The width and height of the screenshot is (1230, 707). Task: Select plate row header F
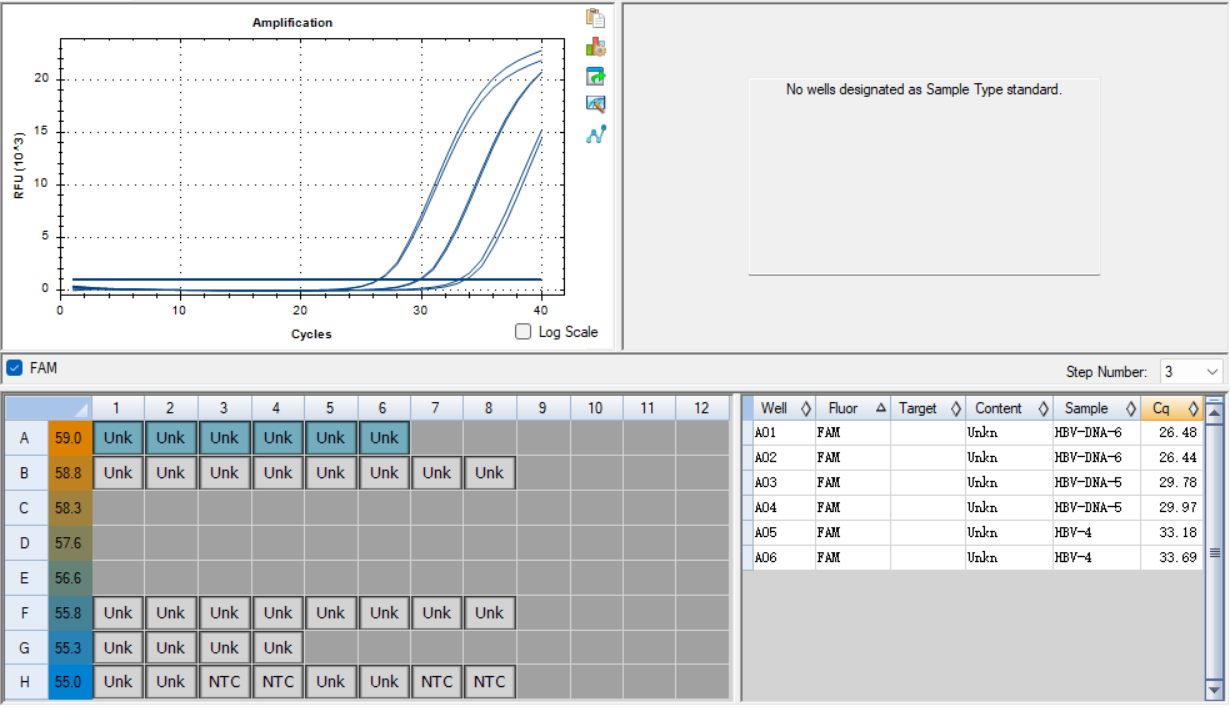(x=25, y=613)
